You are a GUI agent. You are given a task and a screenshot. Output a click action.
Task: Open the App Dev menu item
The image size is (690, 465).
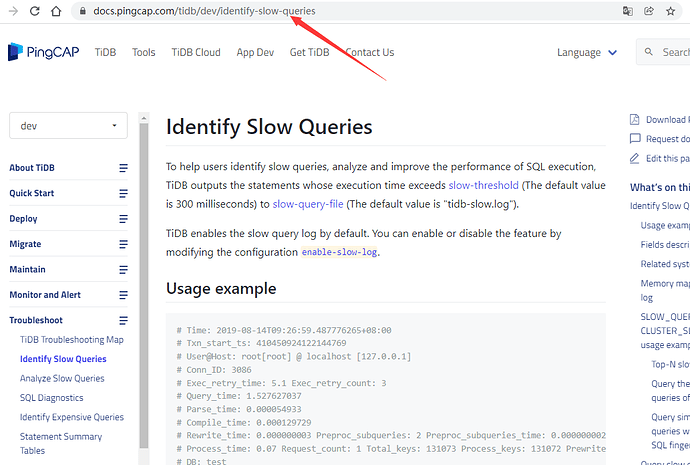(257, 53)
